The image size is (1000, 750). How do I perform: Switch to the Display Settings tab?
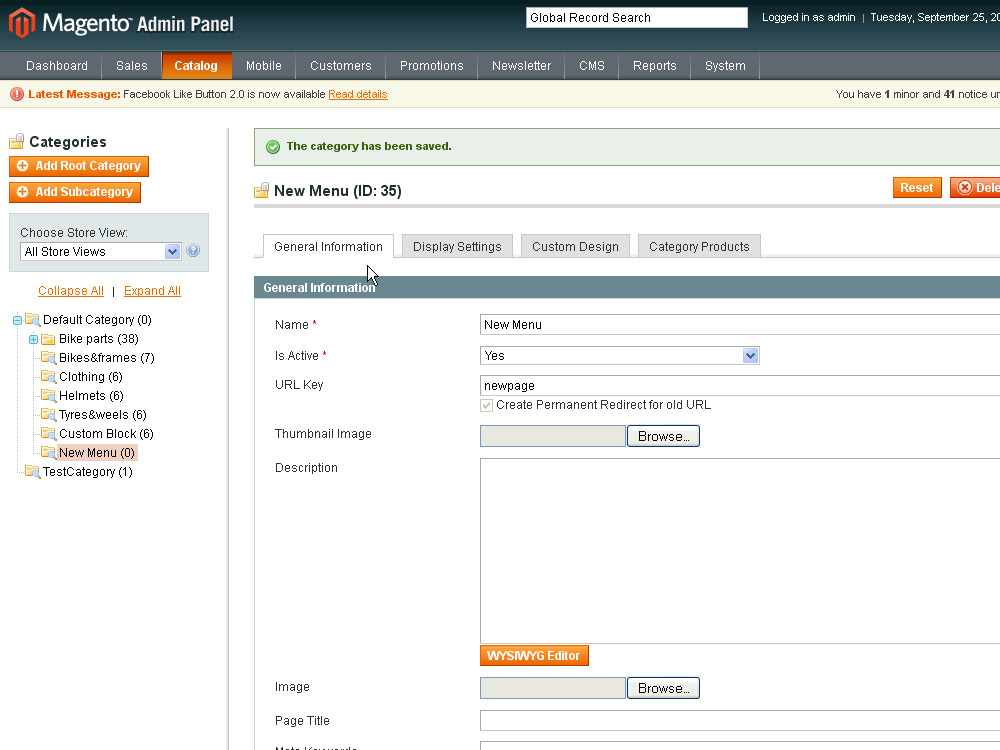click(x=457, y=246)
